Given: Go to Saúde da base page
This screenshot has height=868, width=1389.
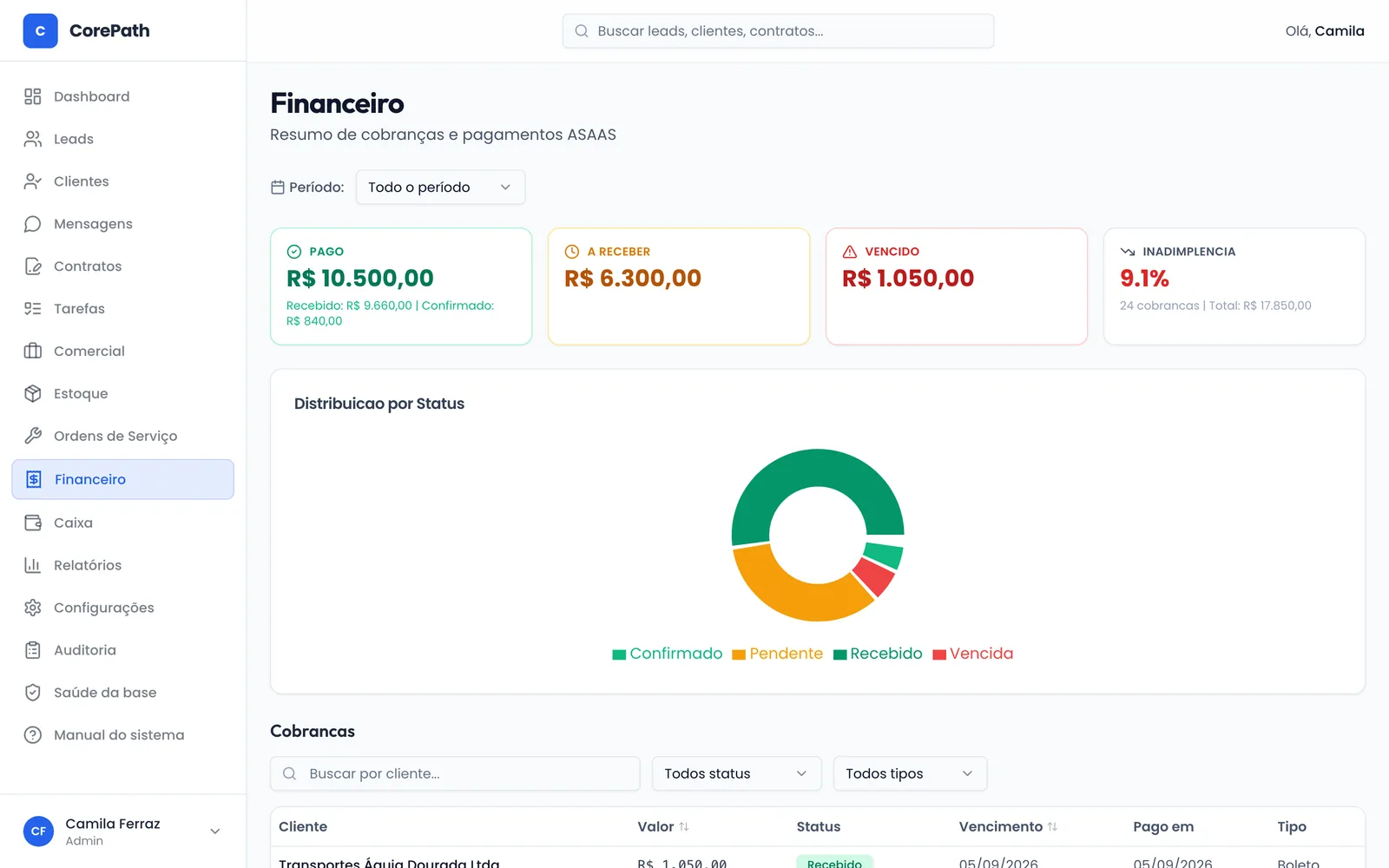Looking at the screenshot, I should click(123, 693).
